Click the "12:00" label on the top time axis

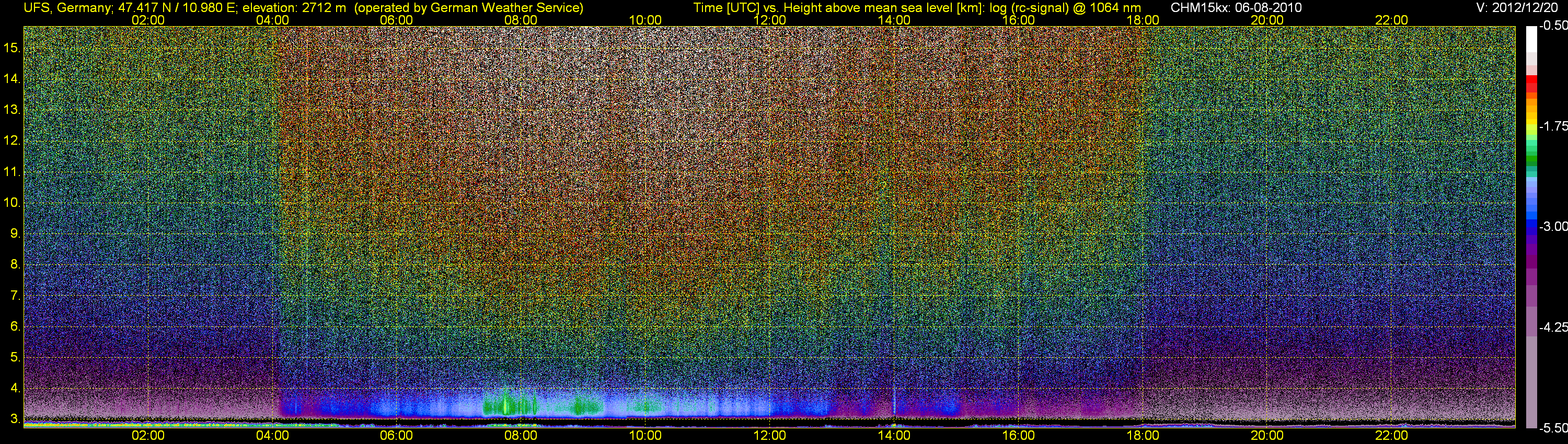click(769, 20)
